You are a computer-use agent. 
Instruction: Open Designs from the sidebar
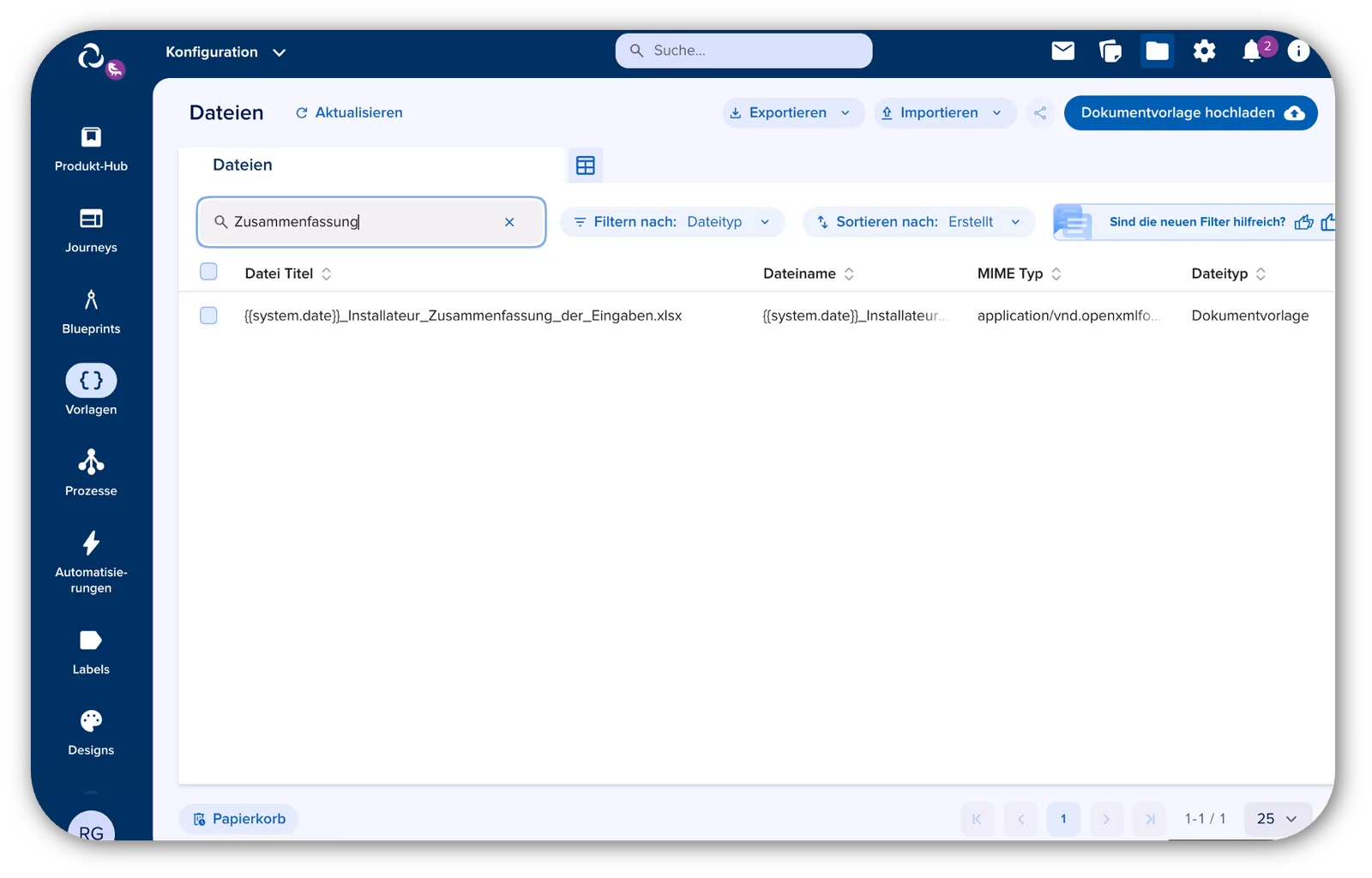point(91,733)
